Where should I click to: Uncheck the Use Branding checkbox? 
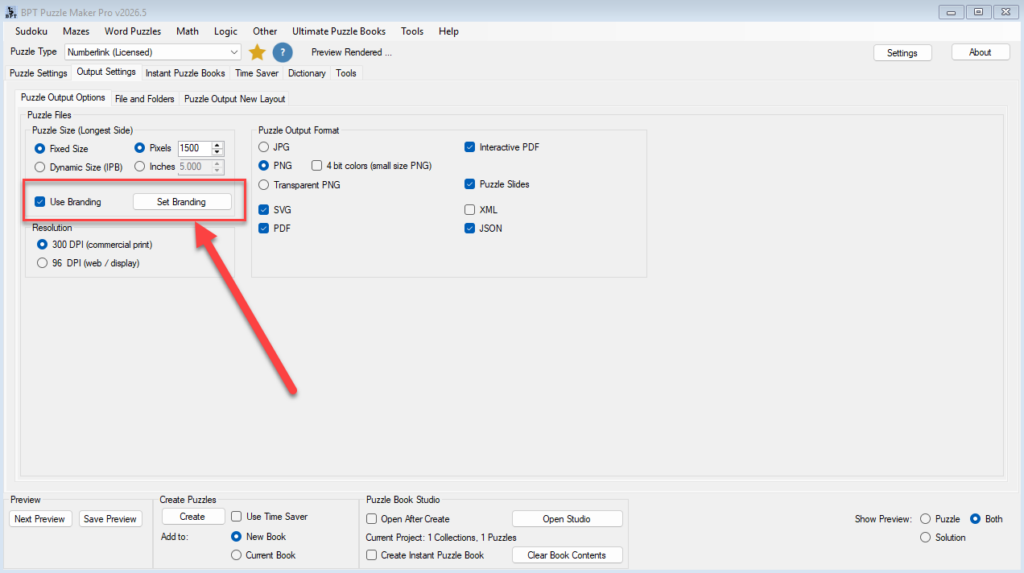click(x=40, y=202)
